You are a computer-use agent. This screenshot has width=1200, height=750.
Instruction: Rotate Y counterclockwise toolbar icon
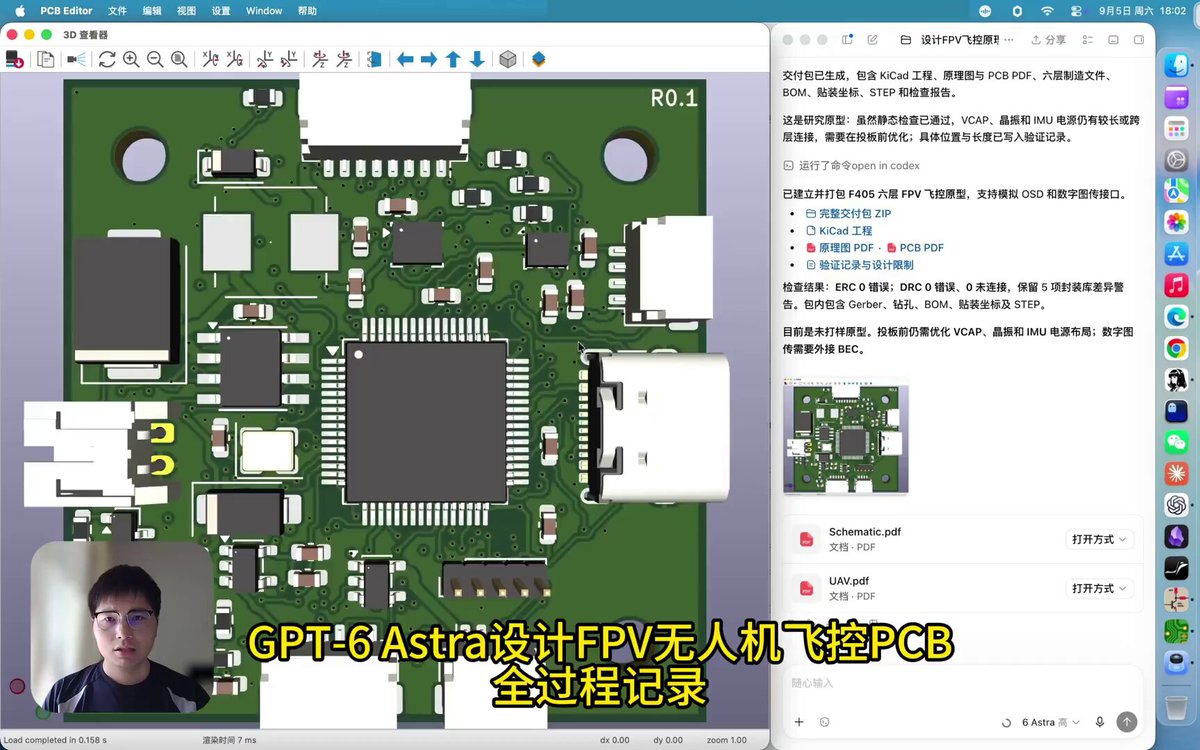click(289, 59)
